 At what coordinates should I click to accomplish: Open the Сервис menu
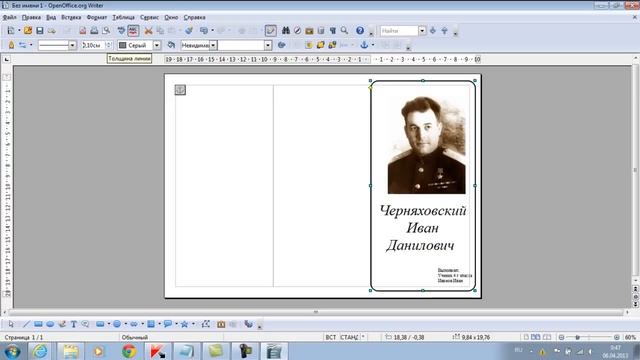149,17
